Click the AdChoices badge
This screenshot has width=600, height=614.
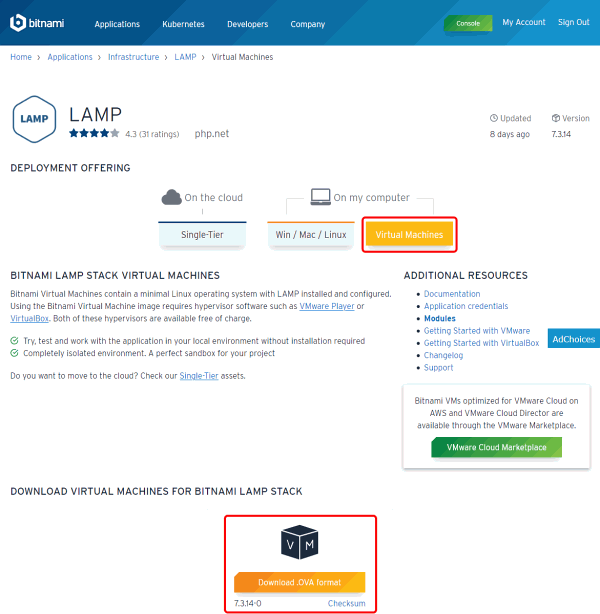574,339
